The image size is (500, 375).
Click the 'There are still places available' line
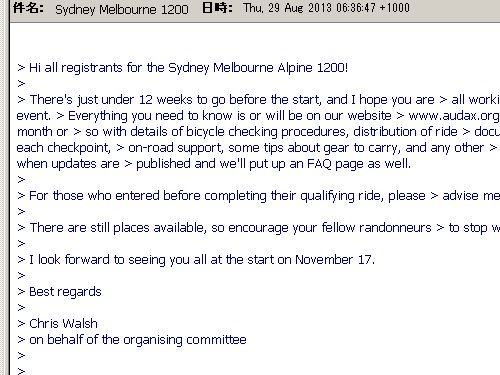point(258,228)
